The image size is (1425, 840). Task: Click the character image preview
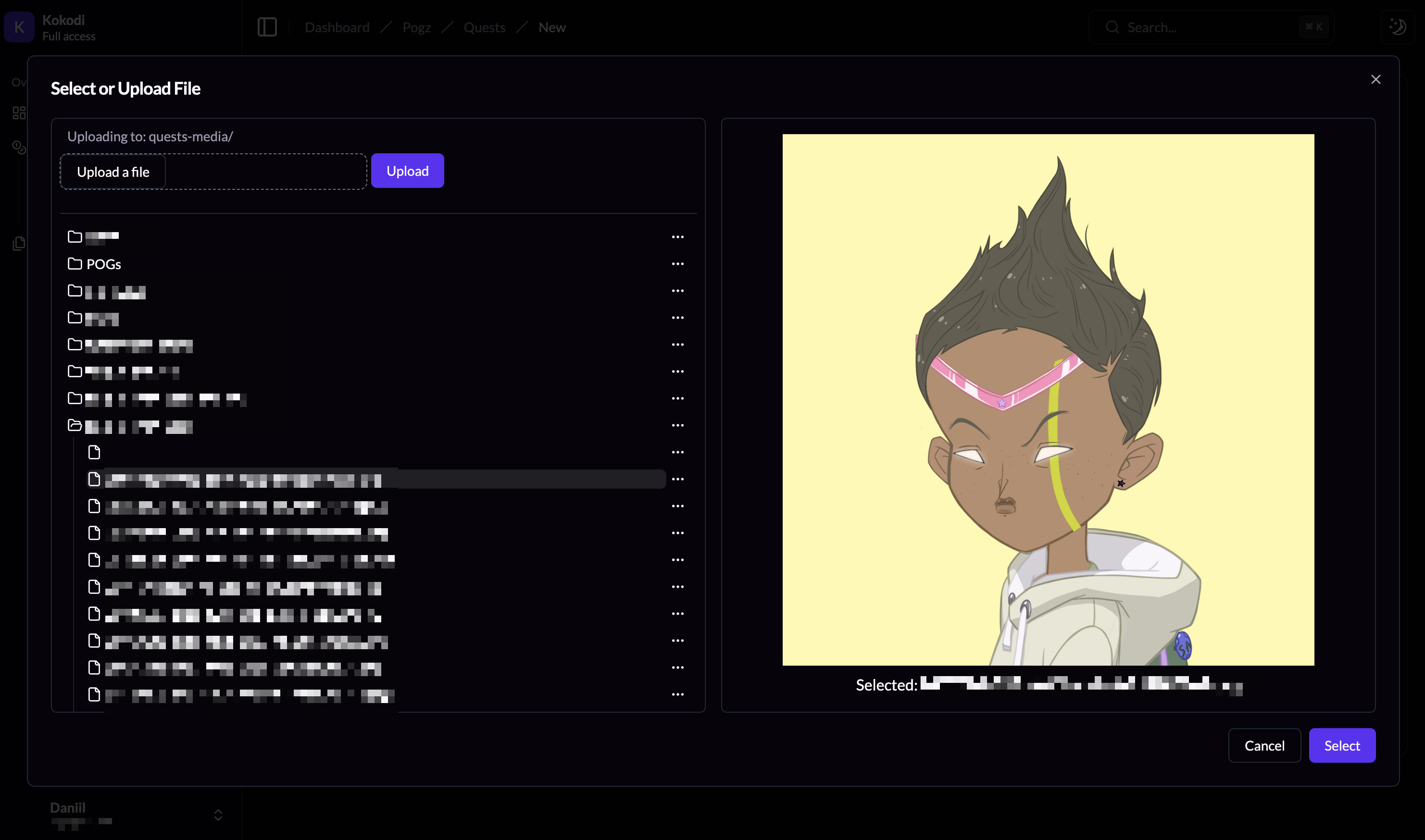click(x=1048, y=400)
